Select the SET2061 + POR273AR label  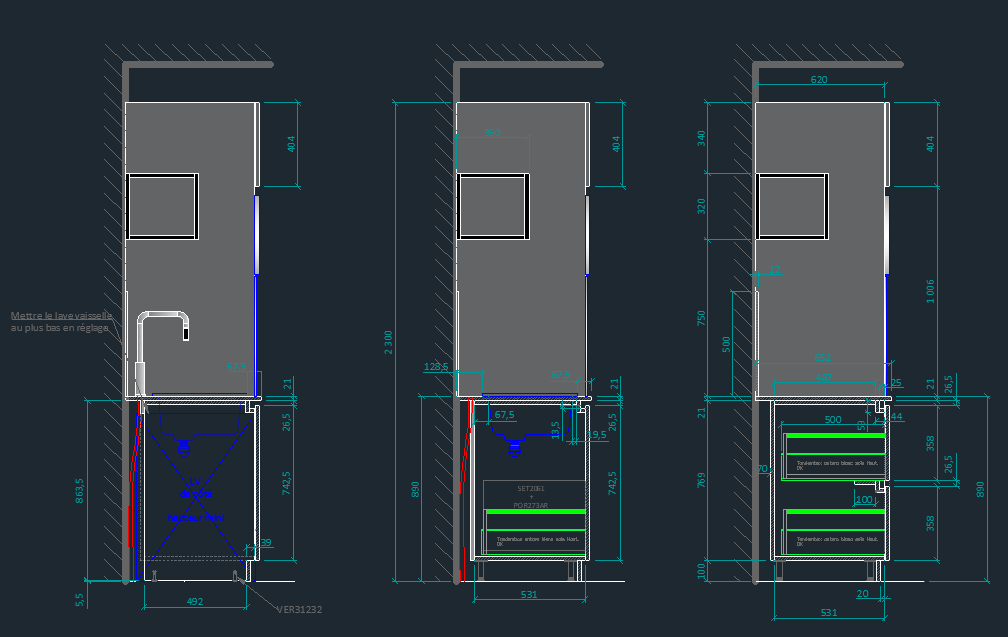532,496
